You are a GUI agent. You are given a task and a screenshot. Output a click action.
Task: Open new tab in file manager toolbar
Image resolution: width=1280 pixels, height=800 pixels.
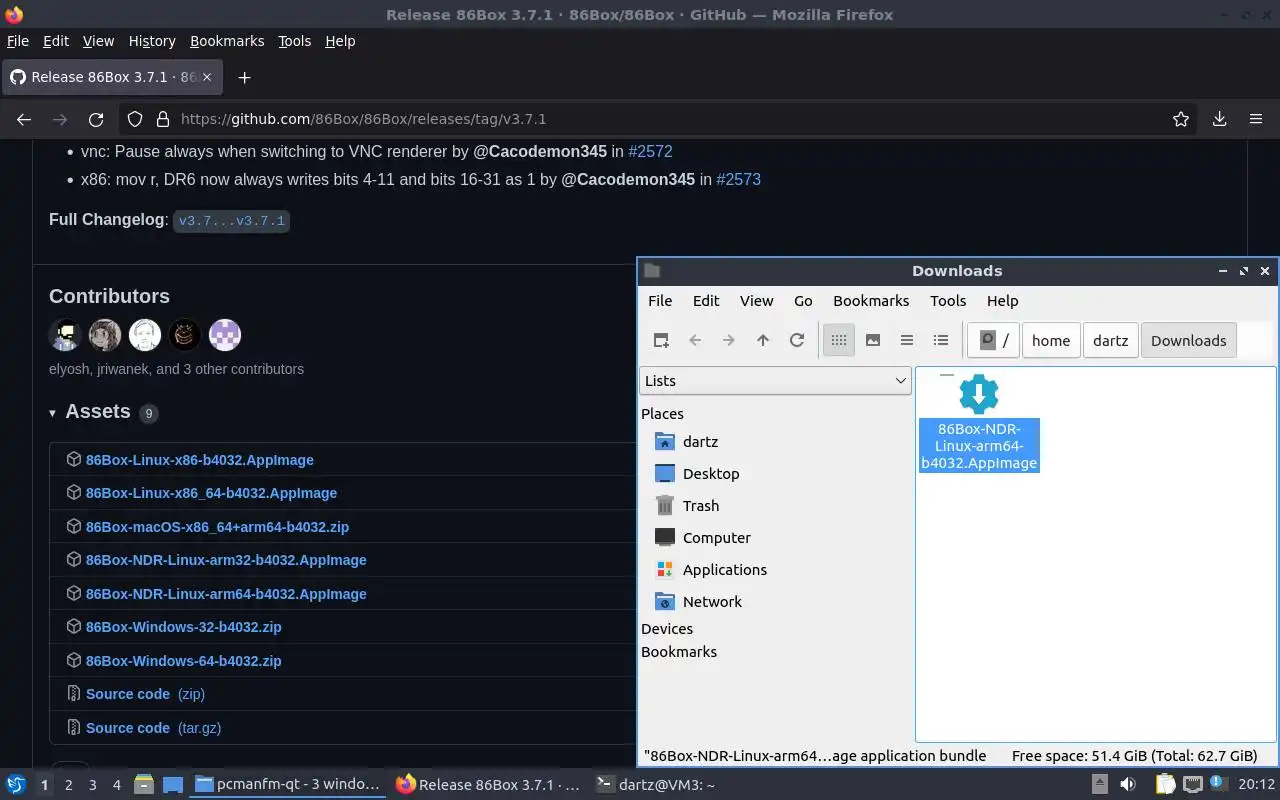[661, 340]
